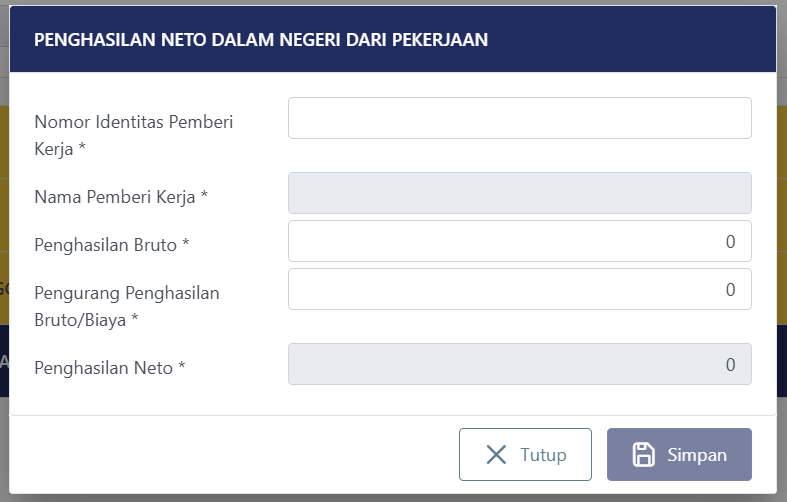Click the Nomor Identitas Pemberi Kerja label

(x=133, y=123)
